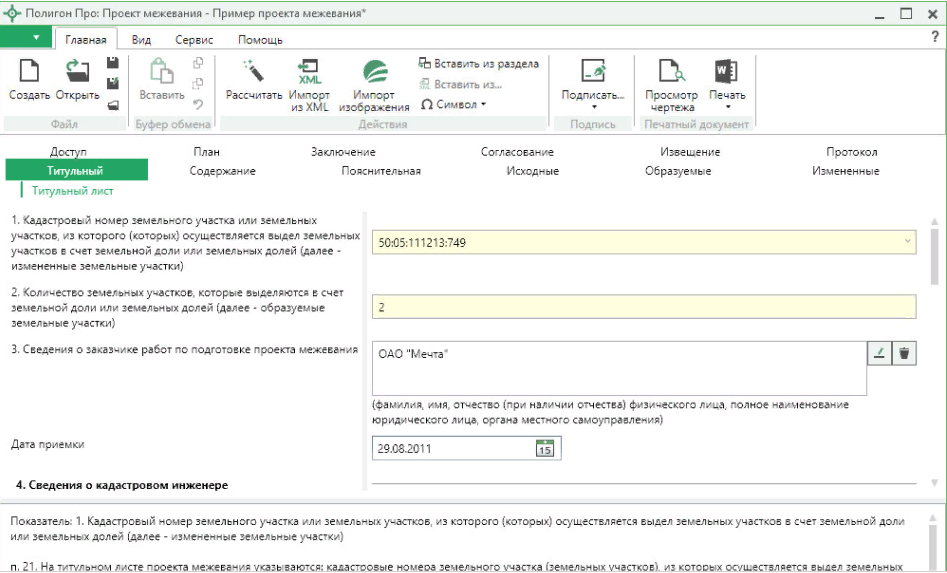
Task: Click the trash icon beside ОАО "Мечта"
Action: (904, 353)
